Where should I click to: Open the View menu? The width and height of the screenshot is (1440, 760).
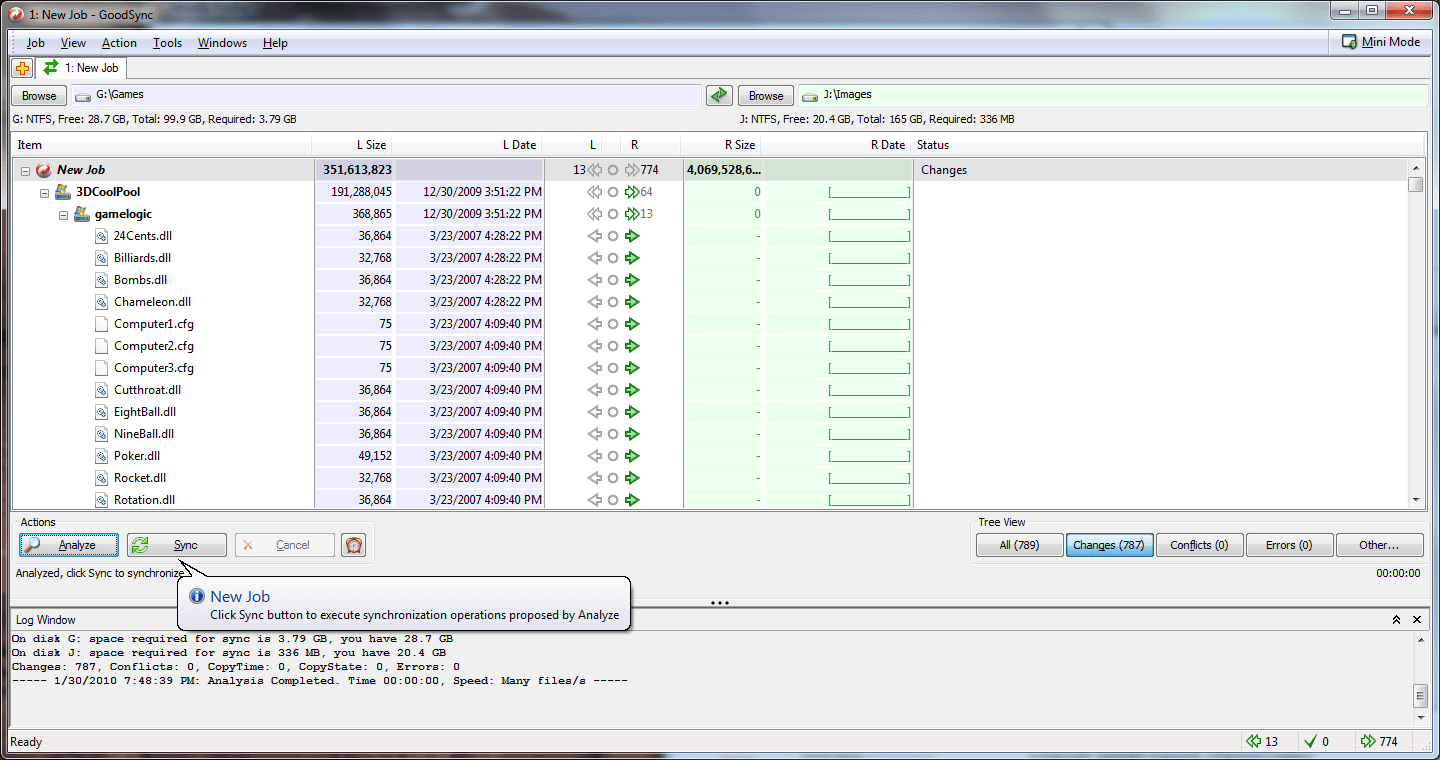coord(73,43)
